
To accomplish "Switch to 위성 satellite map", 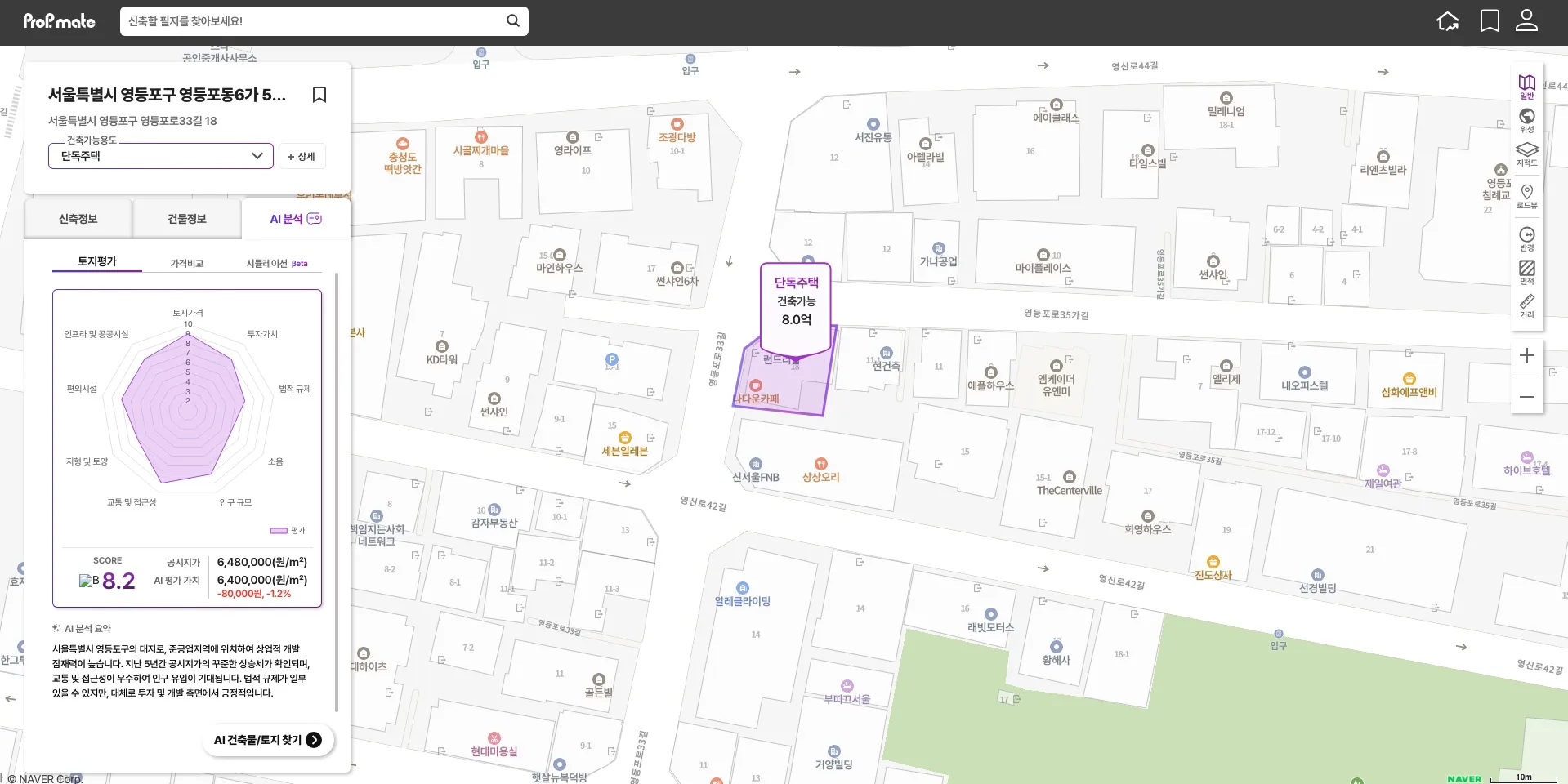I will click(1526, 120).
